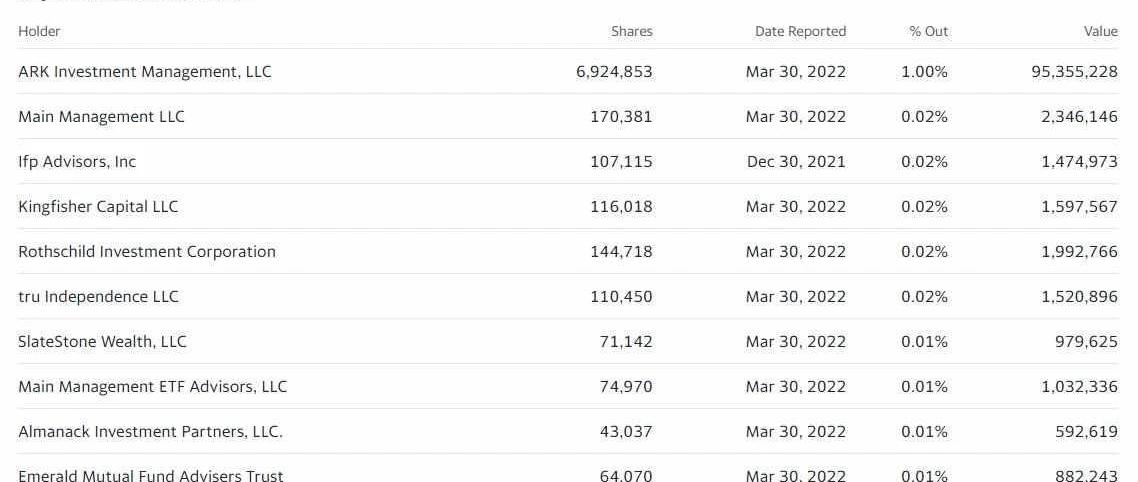Select Main Management LLC row
1138x482 pixels.
(x=568, y=116)
